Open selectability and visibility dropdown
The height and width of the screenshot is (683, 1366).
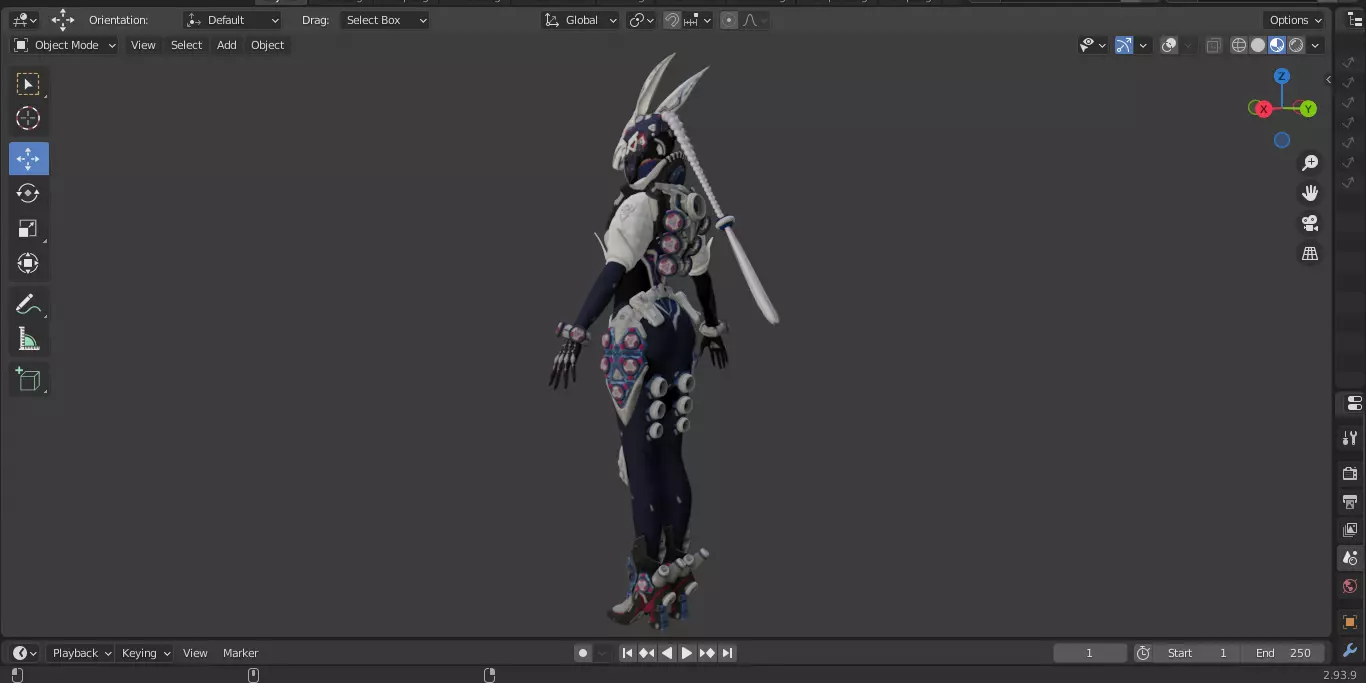pyautogui.click(x=1093, y=45)
